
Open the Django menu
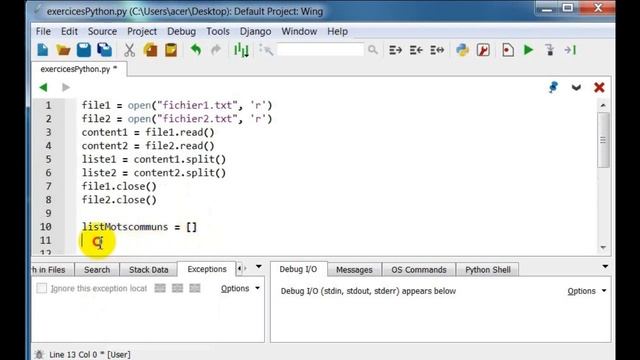point(255,31)
